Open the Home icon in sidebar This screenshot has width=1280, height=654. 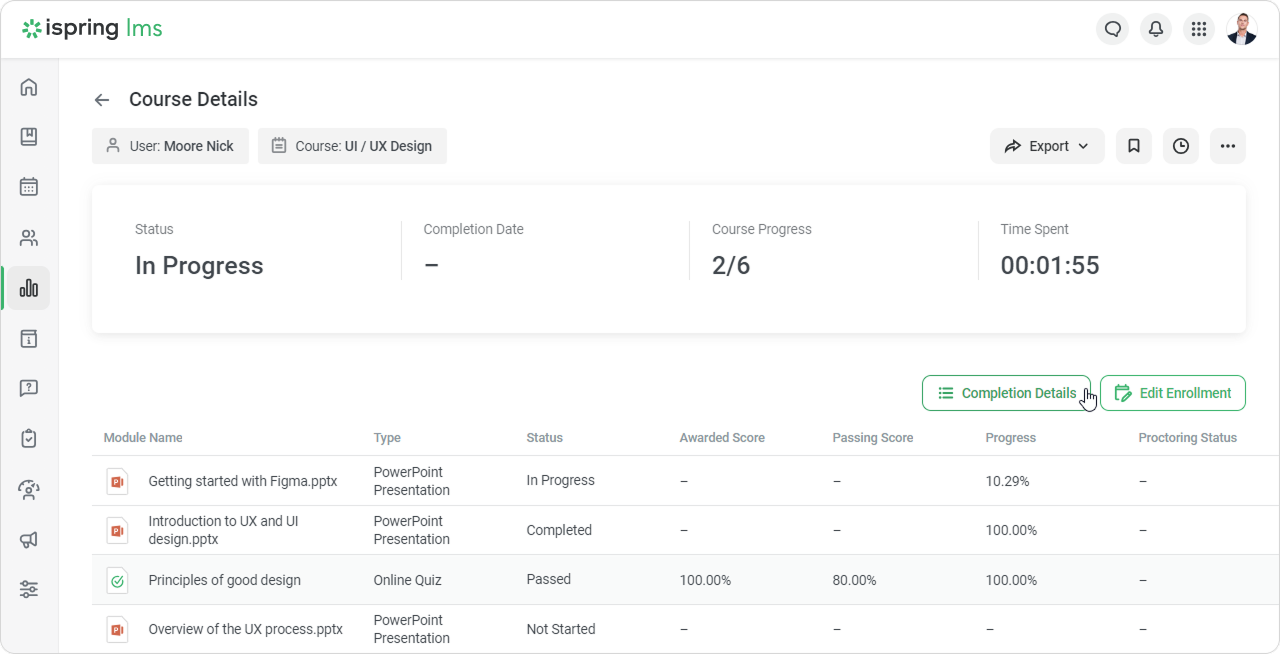pyautogui.click(x=29, y=87)
